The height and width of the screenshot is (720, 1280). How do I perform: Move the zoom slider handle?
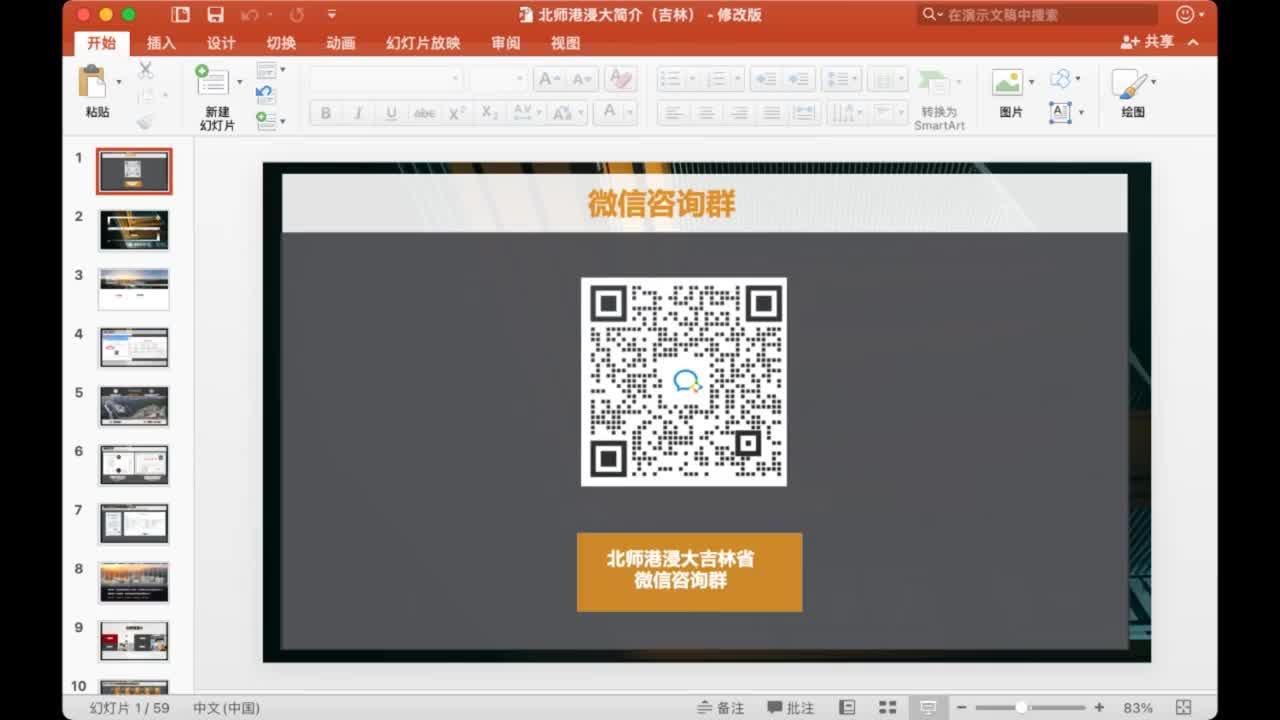1021,708
